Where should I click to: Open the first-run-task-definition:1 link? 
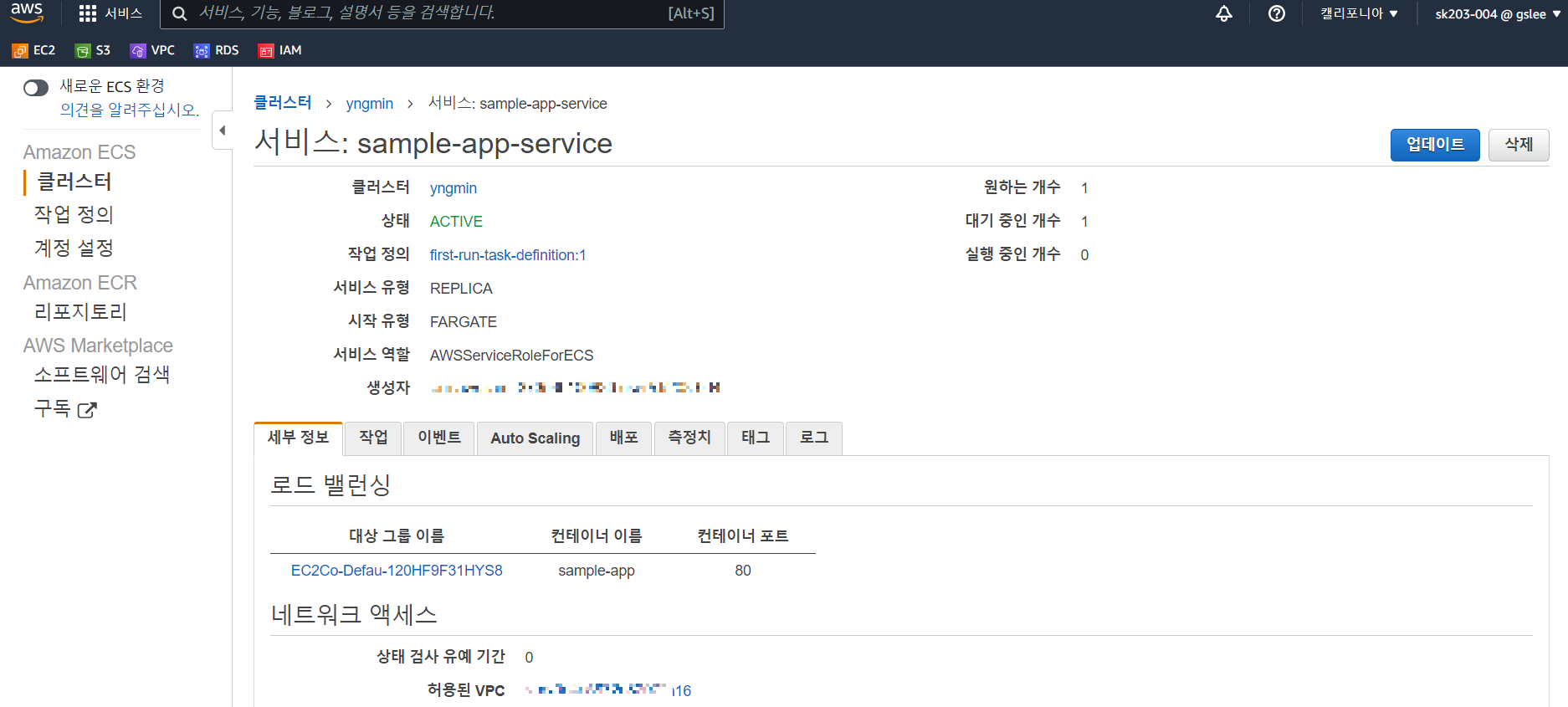(x=508, y=255)
